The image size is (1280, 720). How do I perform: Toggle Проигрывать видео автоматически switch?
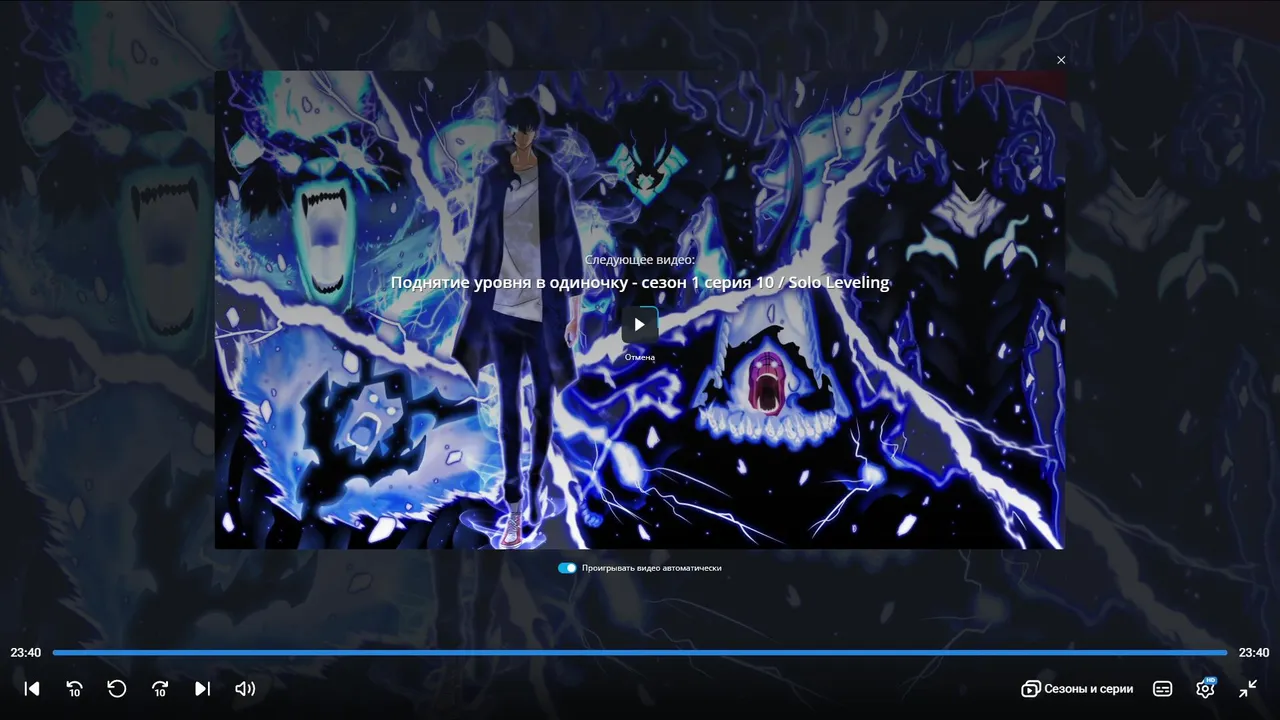click(x=567, y=568)
